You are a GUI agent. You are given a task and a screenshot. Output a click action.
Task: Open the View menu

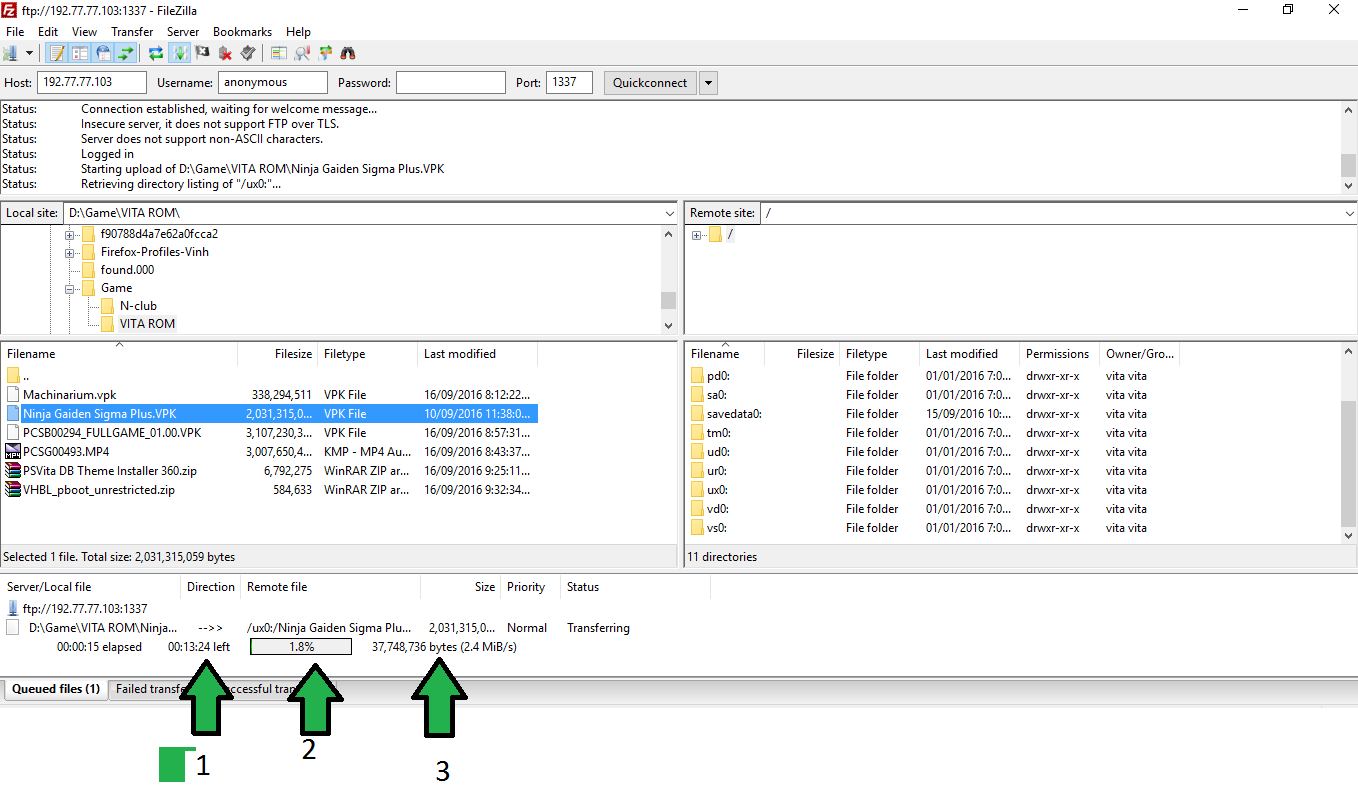click(x=85, y=32)
